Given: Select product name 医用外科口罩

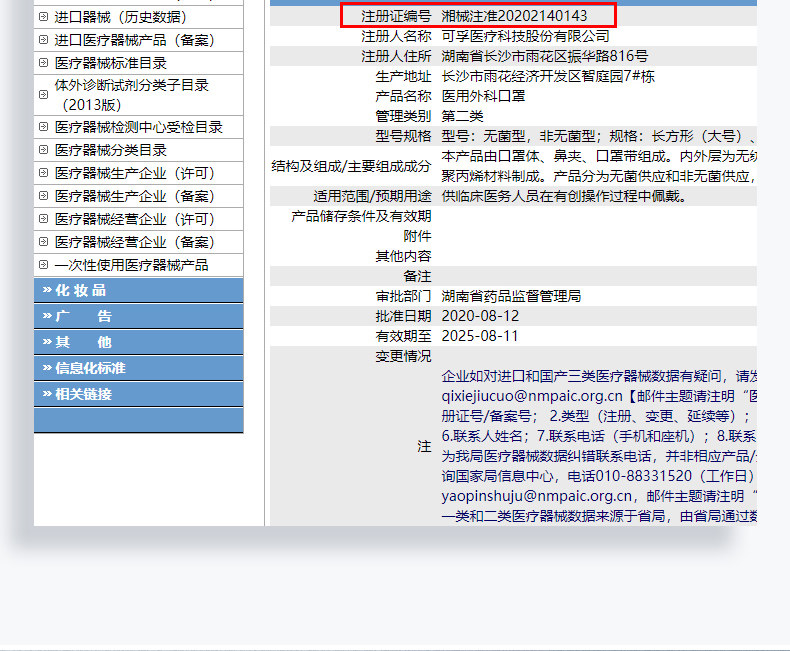Looking at the screenshot, I should click(x=483, y=96).
